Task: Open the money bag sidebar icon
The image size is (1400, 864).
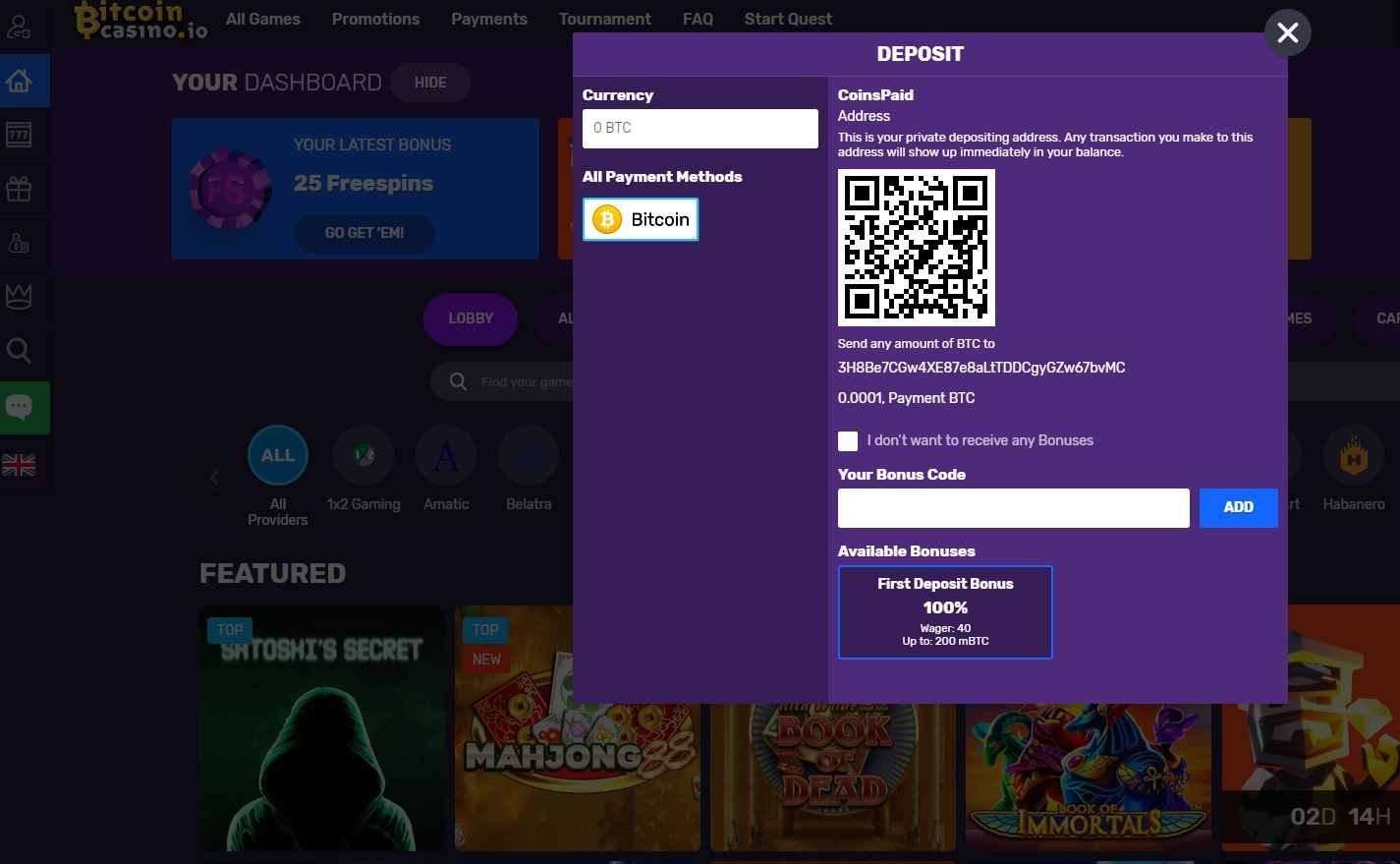Action: click(19, 243)
